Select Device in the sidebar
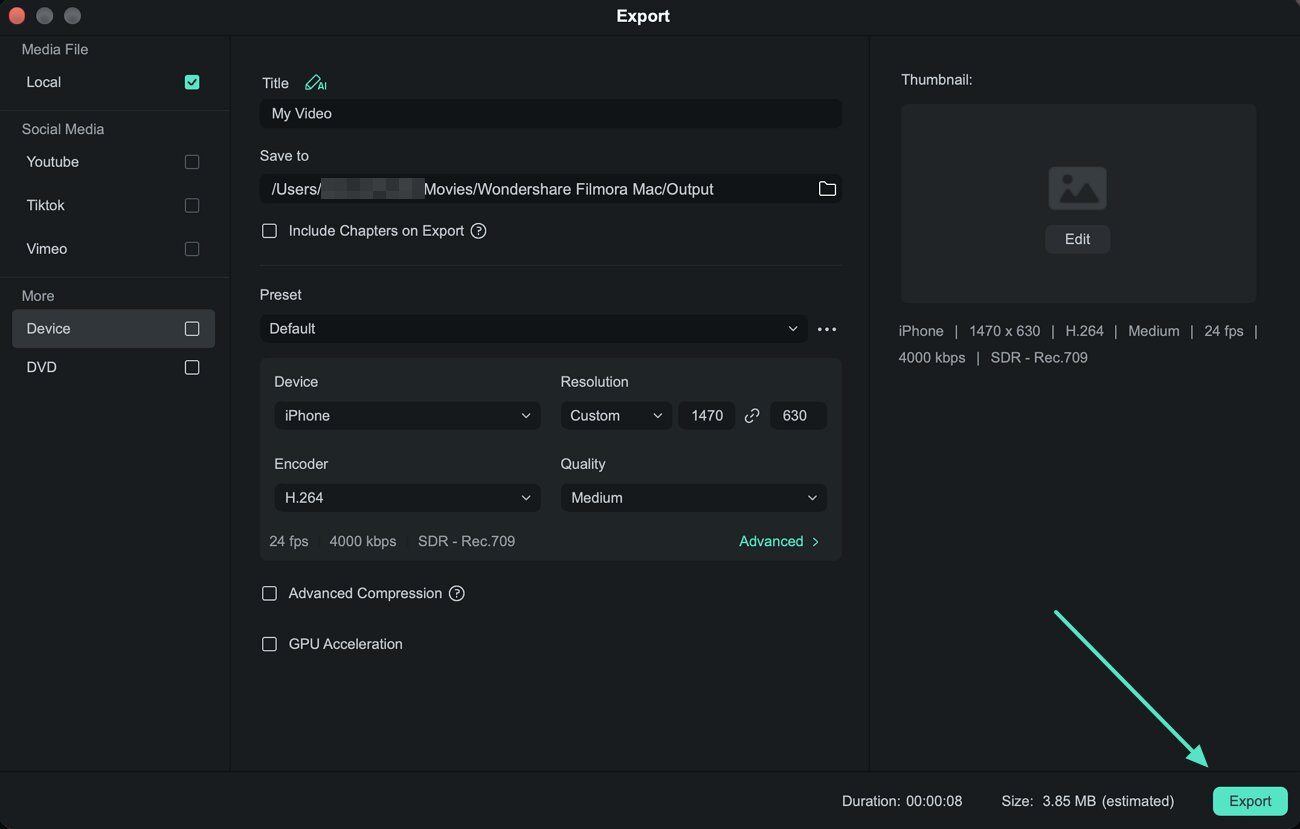 [x=113, y=329]
